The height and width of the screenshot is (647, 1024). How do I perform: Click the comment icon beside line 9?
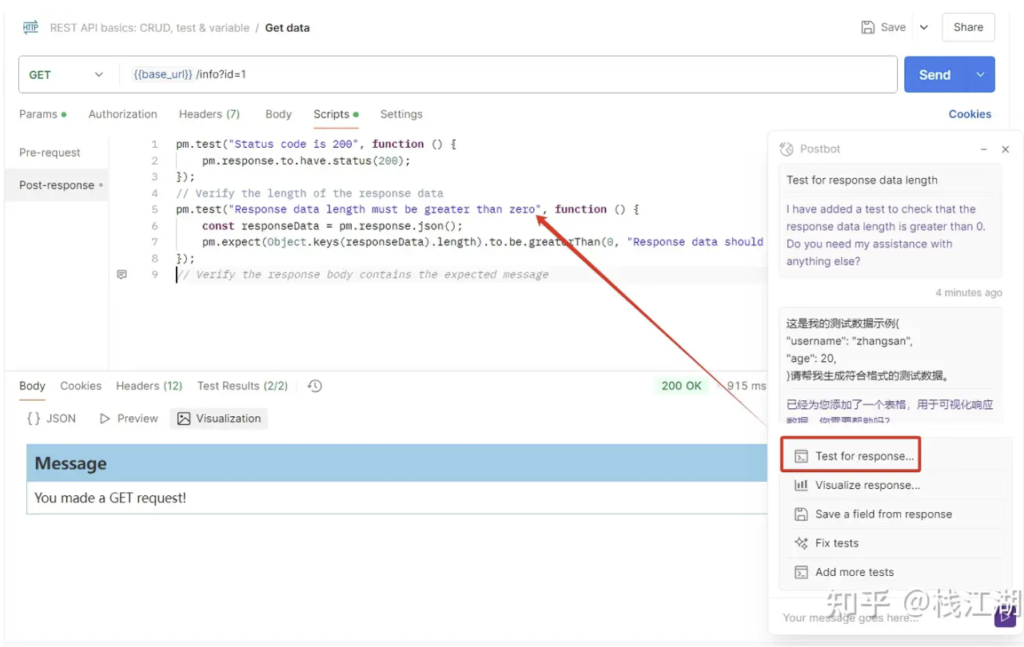(122, 274)
